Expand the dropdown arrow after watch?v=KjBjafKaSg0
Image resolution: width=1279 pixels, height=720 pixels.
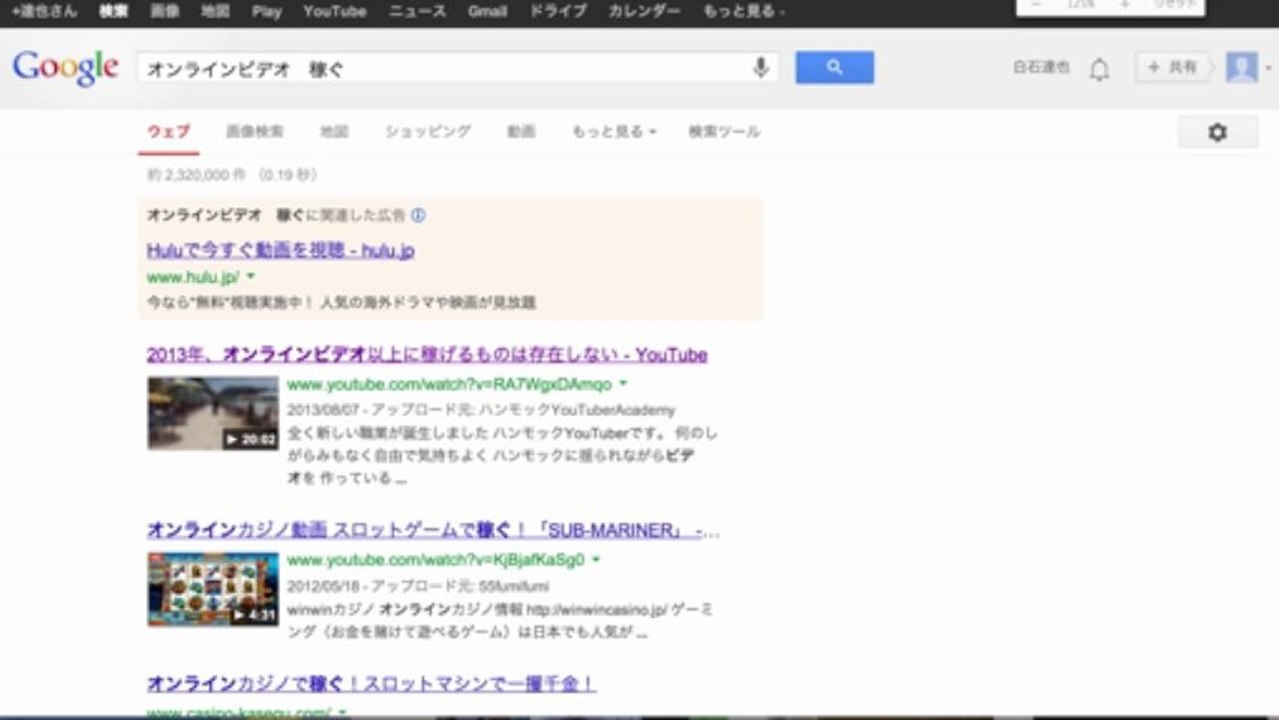596,560
